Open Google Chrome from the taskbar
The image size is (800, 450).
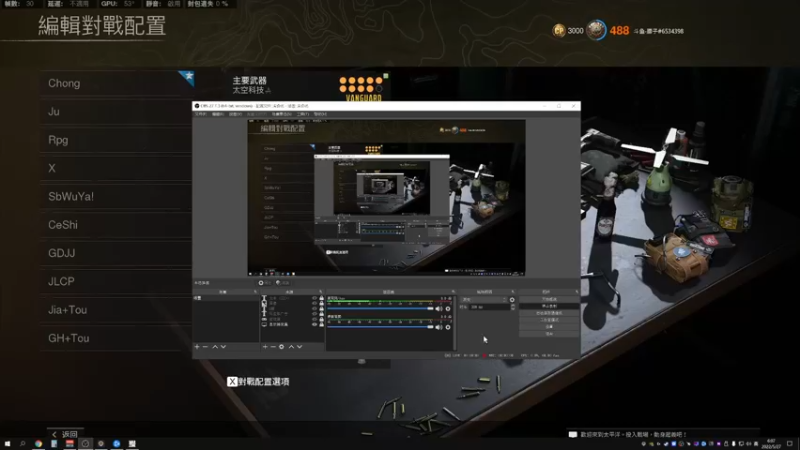tap(38, 444)
